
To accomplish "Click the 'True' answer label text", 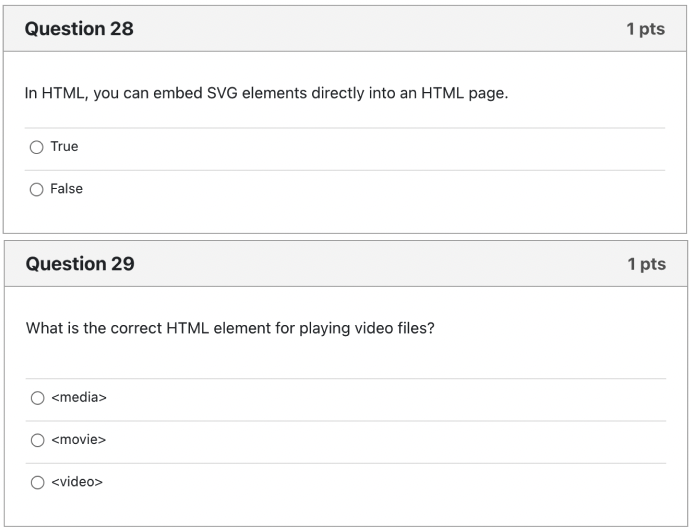I will pyautogui.click(x=64, y=146).
